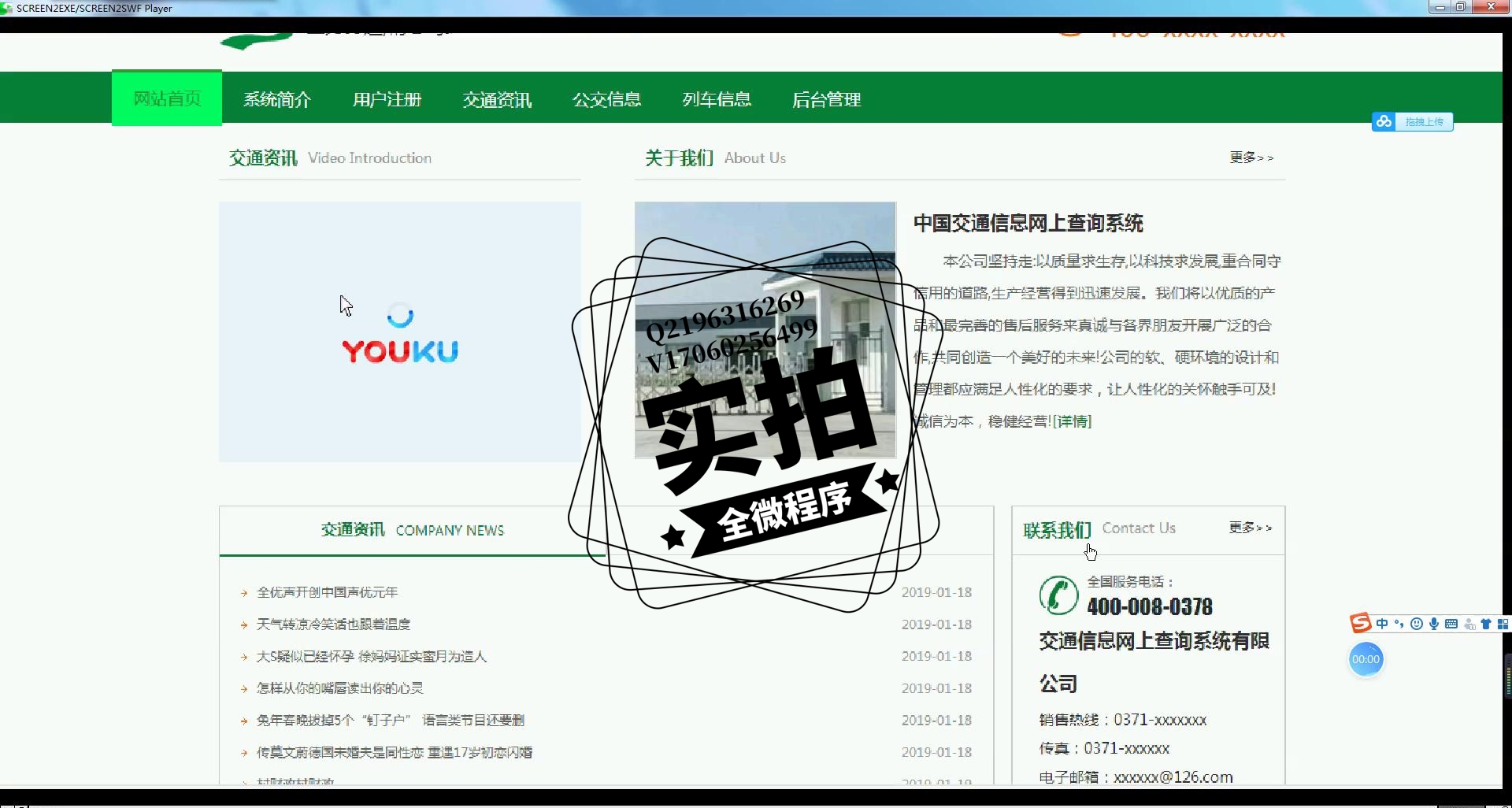Click 交通资讯 Video Introduction heading
The width and height of the screenshot is (1512, 808).
pos(330,158)
